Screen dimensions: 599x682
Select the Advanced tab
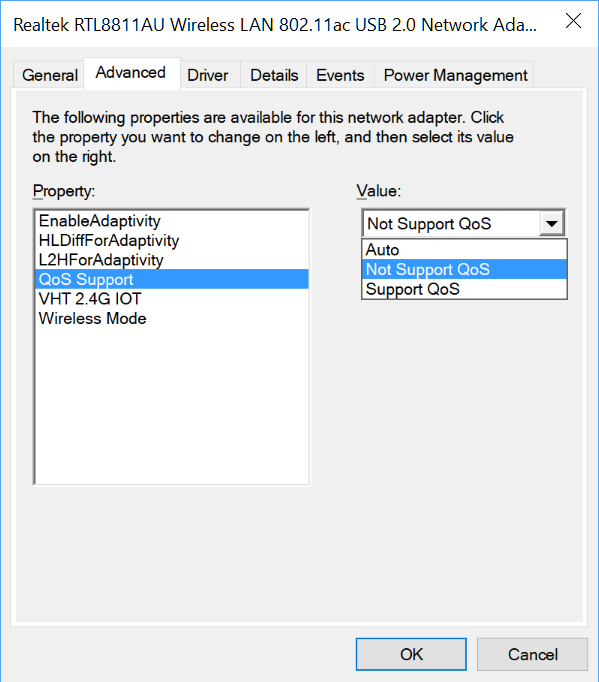(132, 73)
